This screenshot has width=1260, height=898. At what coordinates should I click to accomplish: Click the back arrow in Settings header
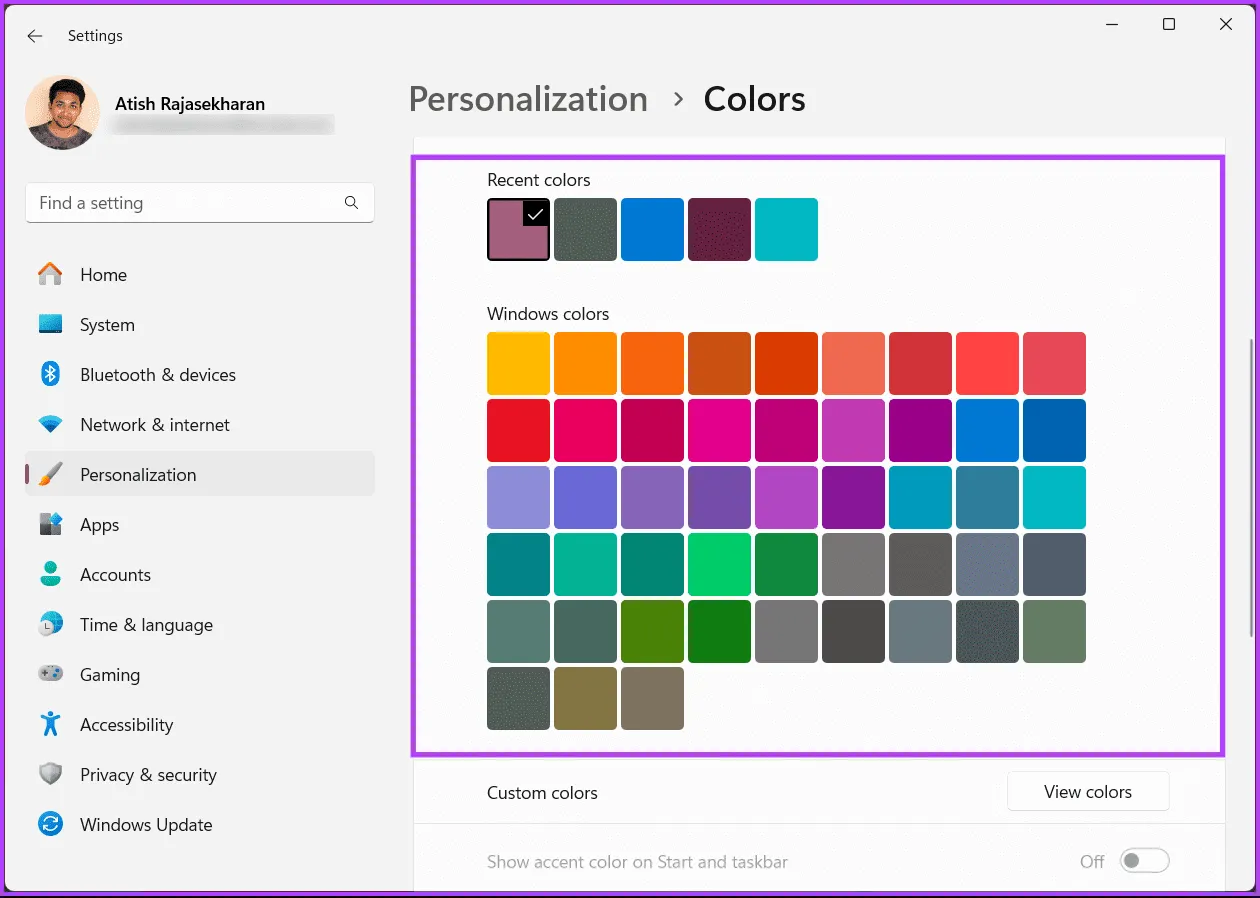click(x=35, y=36)
